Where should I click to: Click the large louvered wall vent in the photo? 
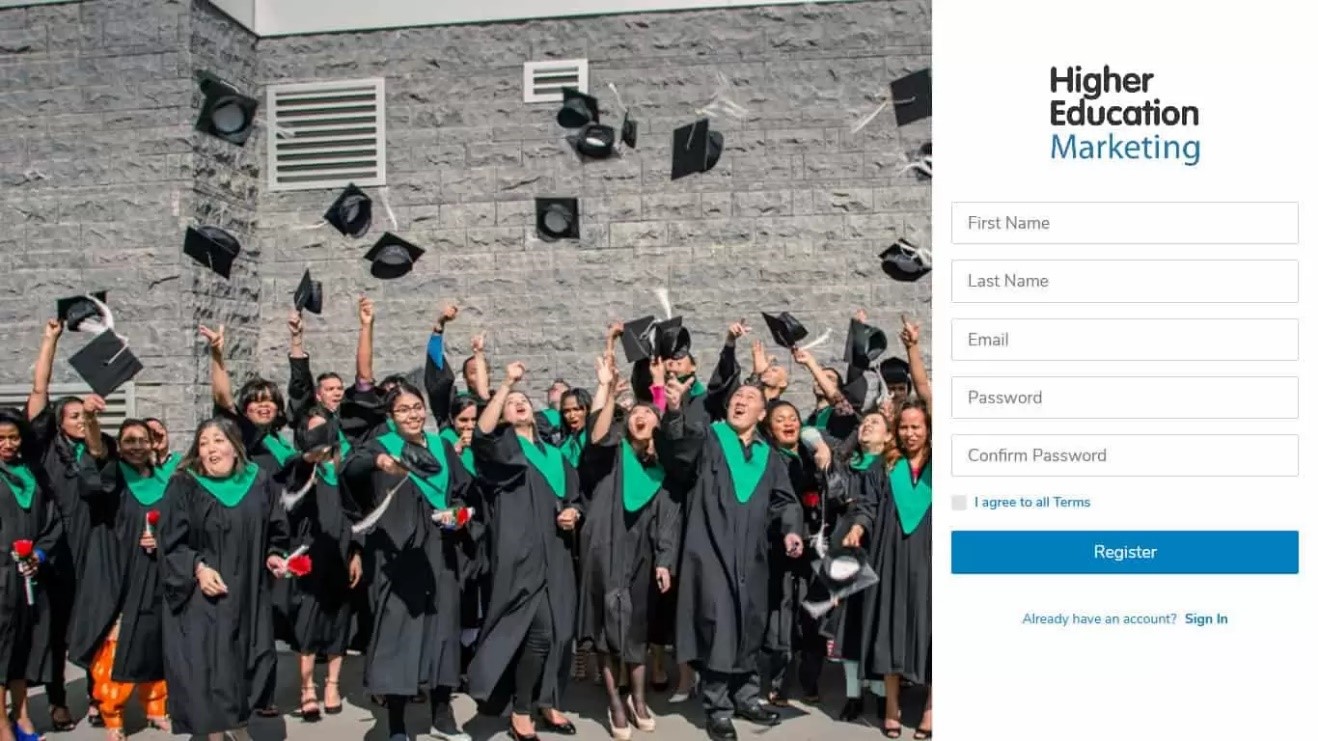(326, 134)
